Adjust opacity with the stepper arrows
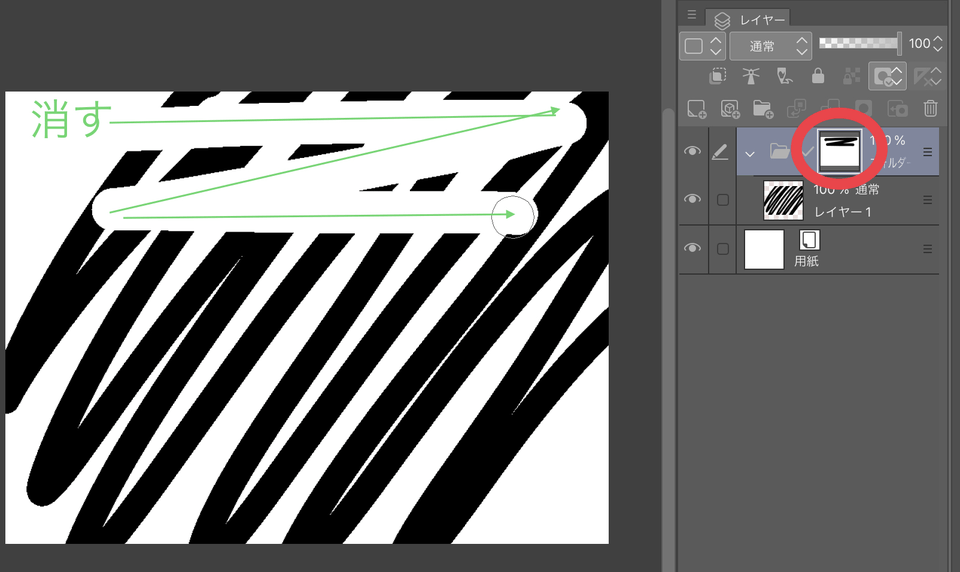 pyautogui.click(x=938, y=43)
